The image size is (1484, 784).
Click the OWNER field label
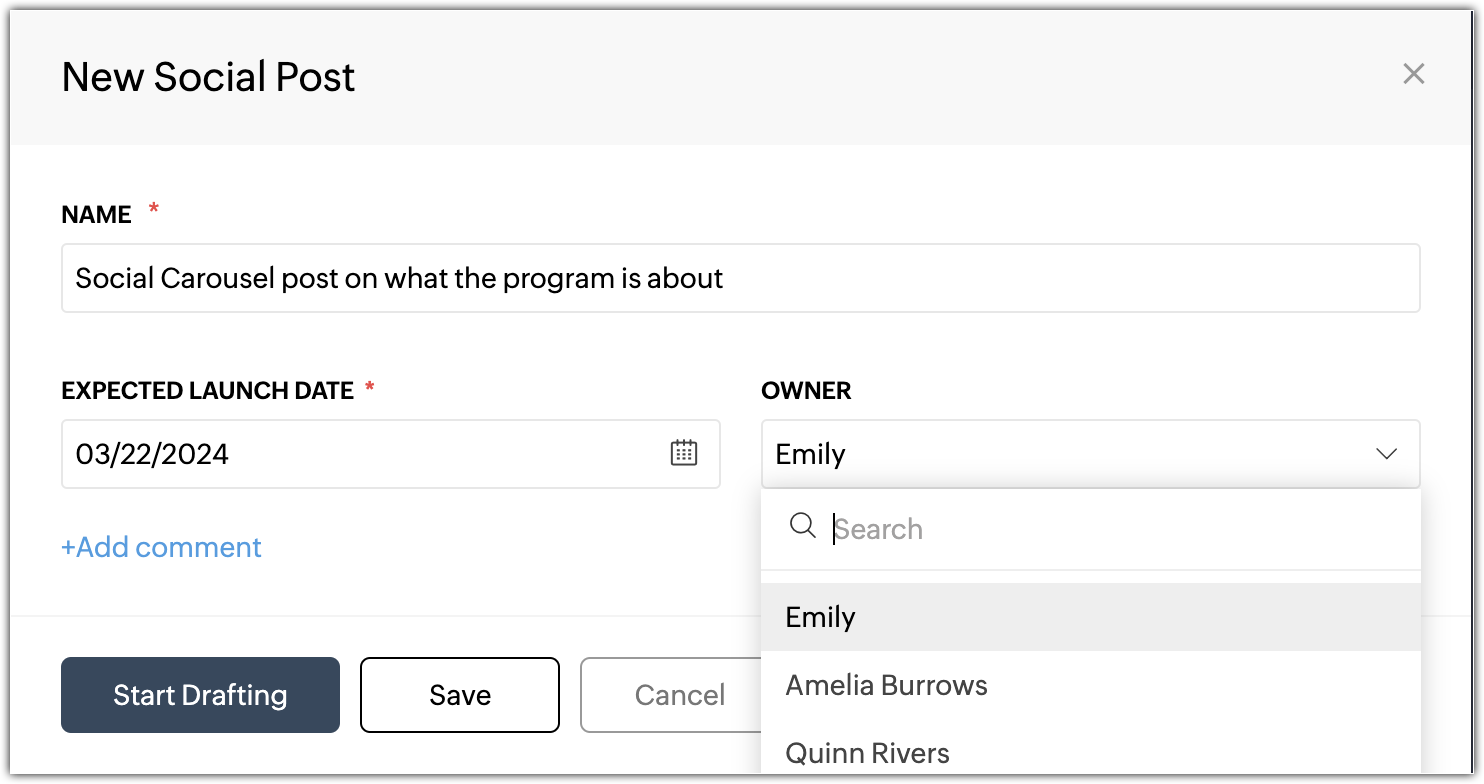pyautogui.click(x=806, y=390)
